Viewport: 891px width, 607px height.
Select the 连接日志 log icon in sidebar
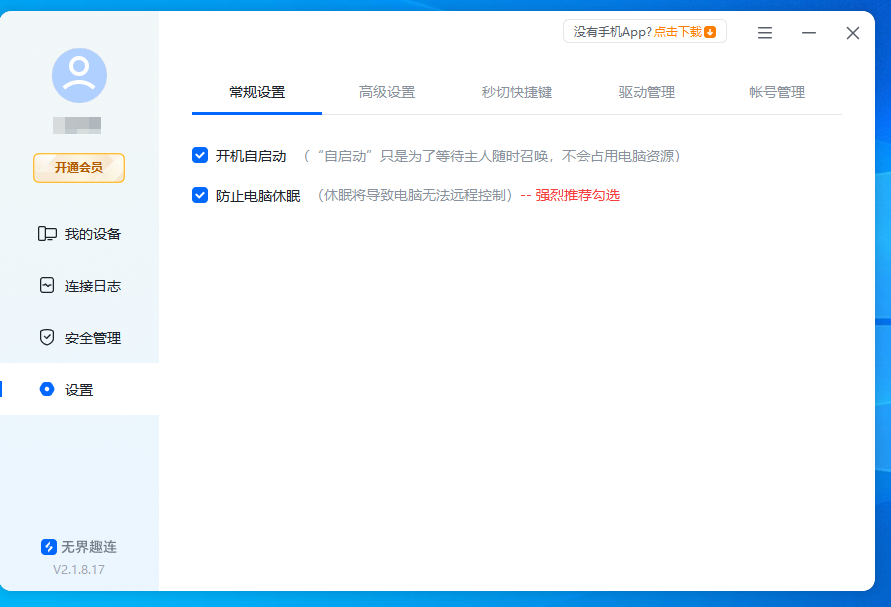(x=47, y=285)
